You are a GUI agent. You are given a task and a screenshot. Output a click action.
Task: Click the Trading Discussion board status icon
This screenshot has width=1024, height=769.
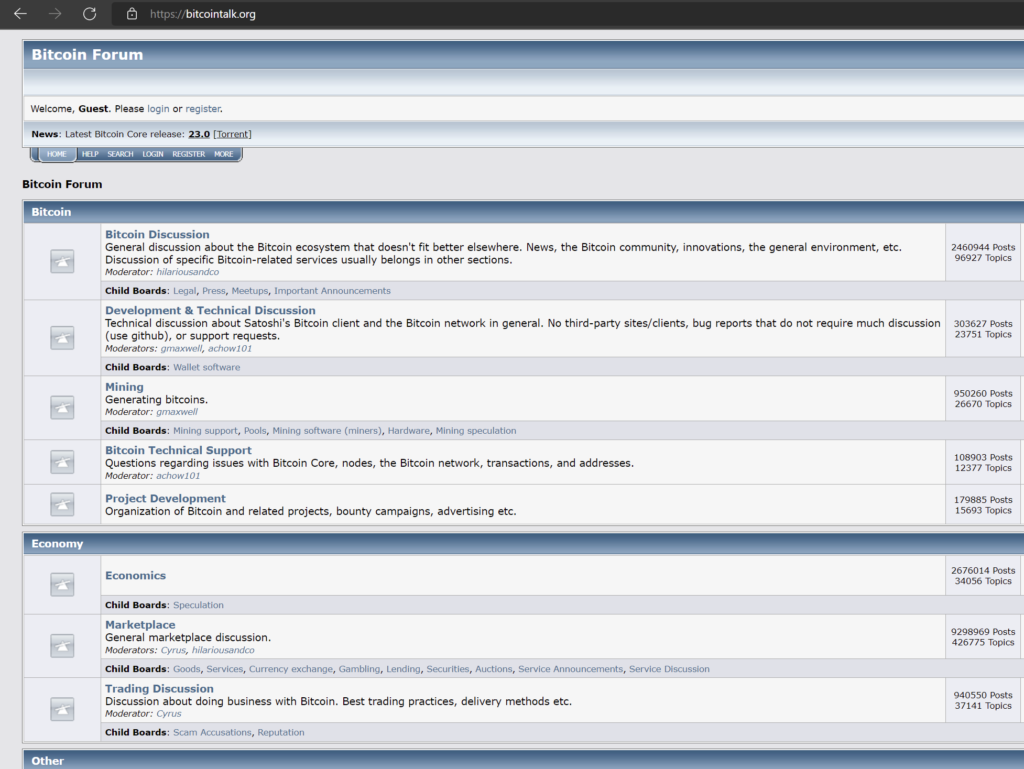click(x=62, y=709)
